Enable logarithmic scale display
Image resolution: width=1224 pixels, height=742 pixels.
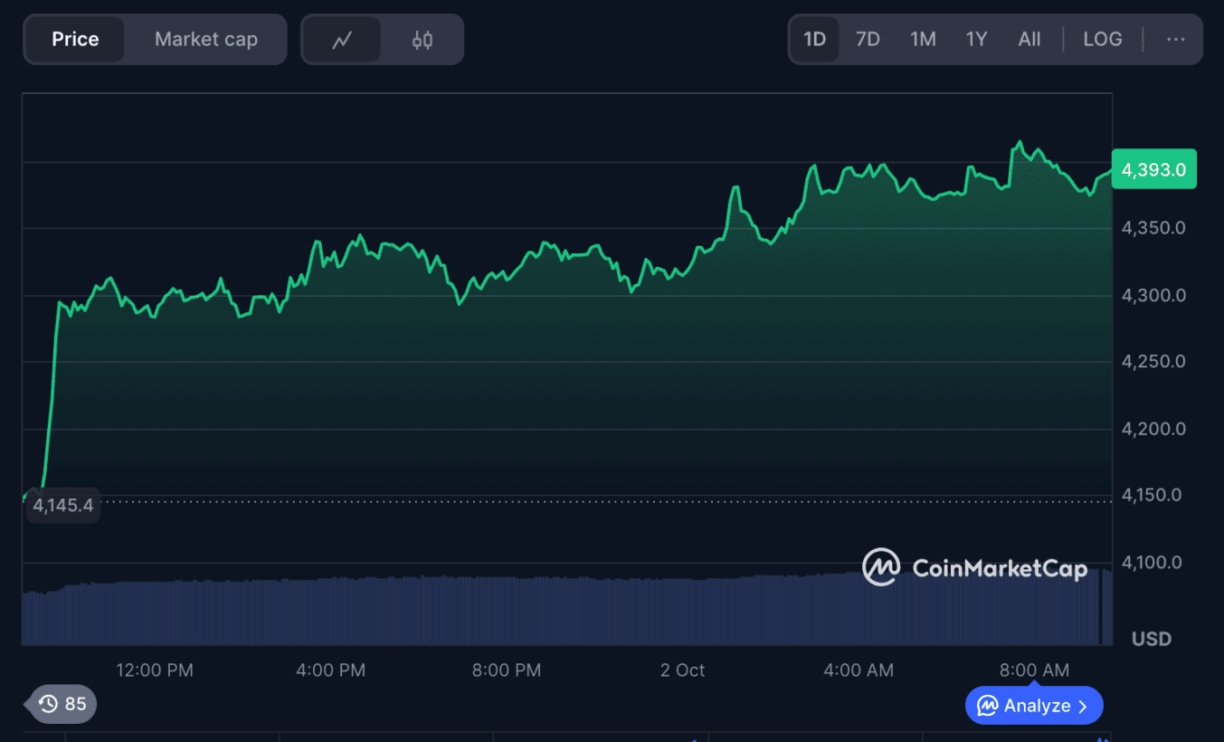[1102, 39]
